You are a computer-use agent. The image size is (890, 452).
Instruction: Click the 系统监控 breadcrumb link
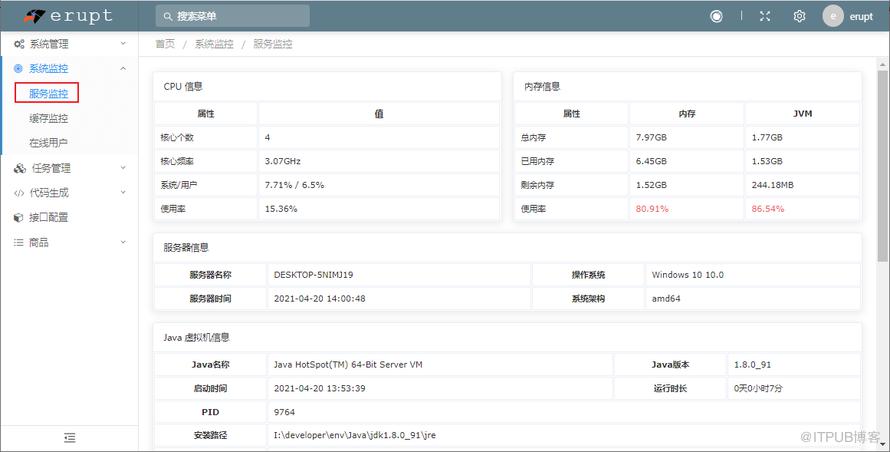coord(214,44)
